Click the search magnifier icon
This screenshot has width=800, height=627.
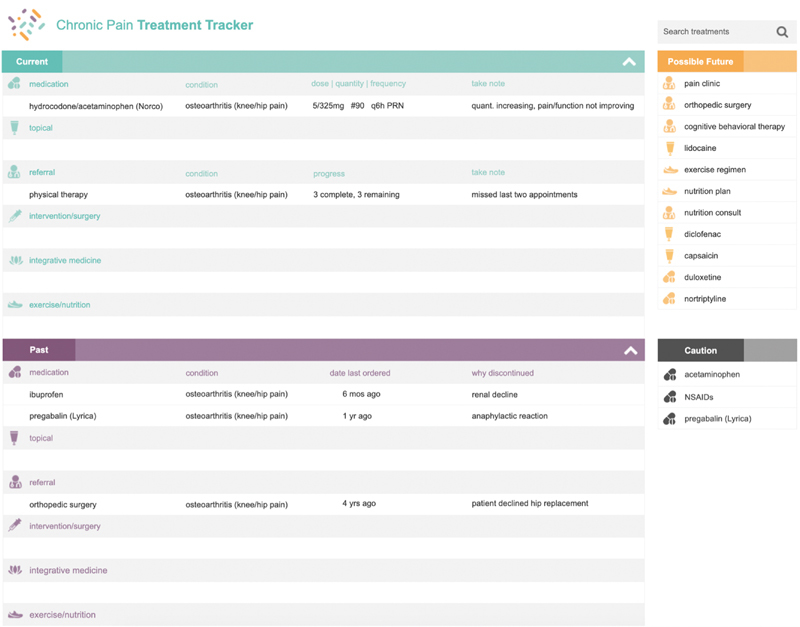(x=782, y=32)
